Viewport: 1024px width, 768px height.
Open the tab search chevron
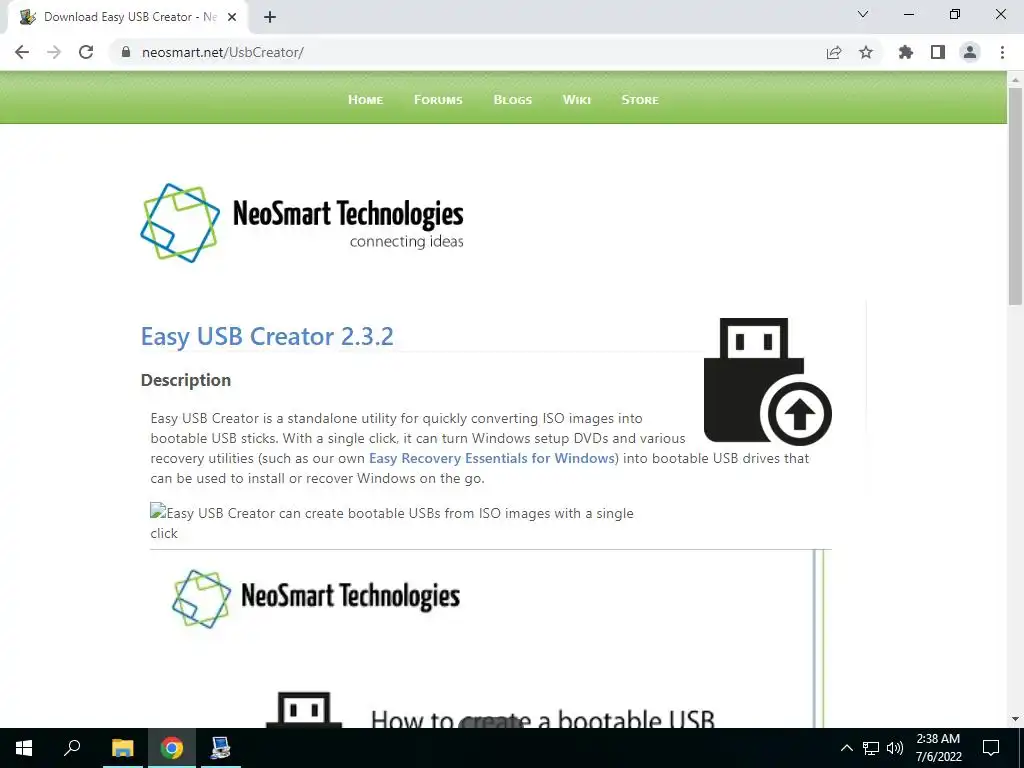pyautogui.click(x=863, y=14)
